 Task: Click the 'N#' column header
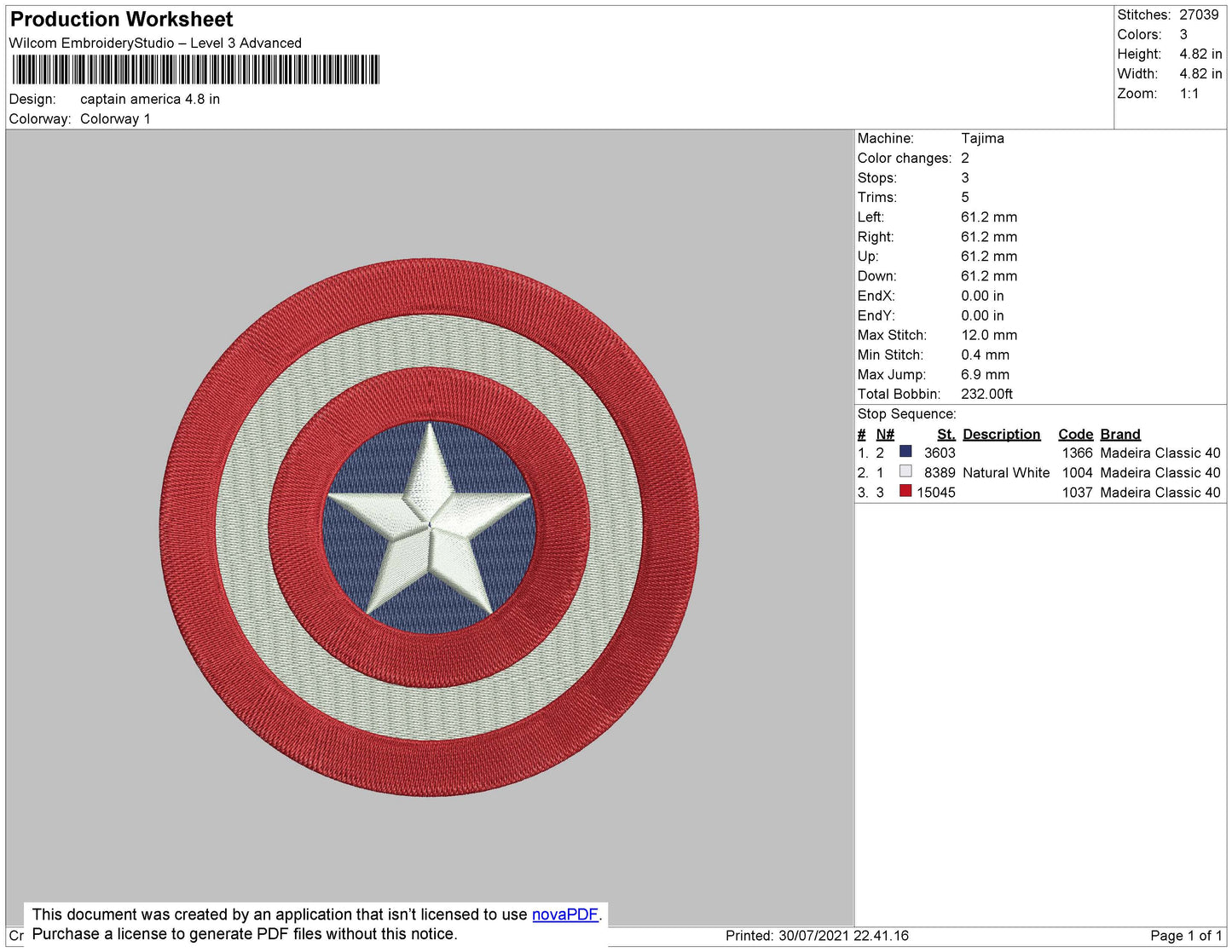[x=885, y=435]
